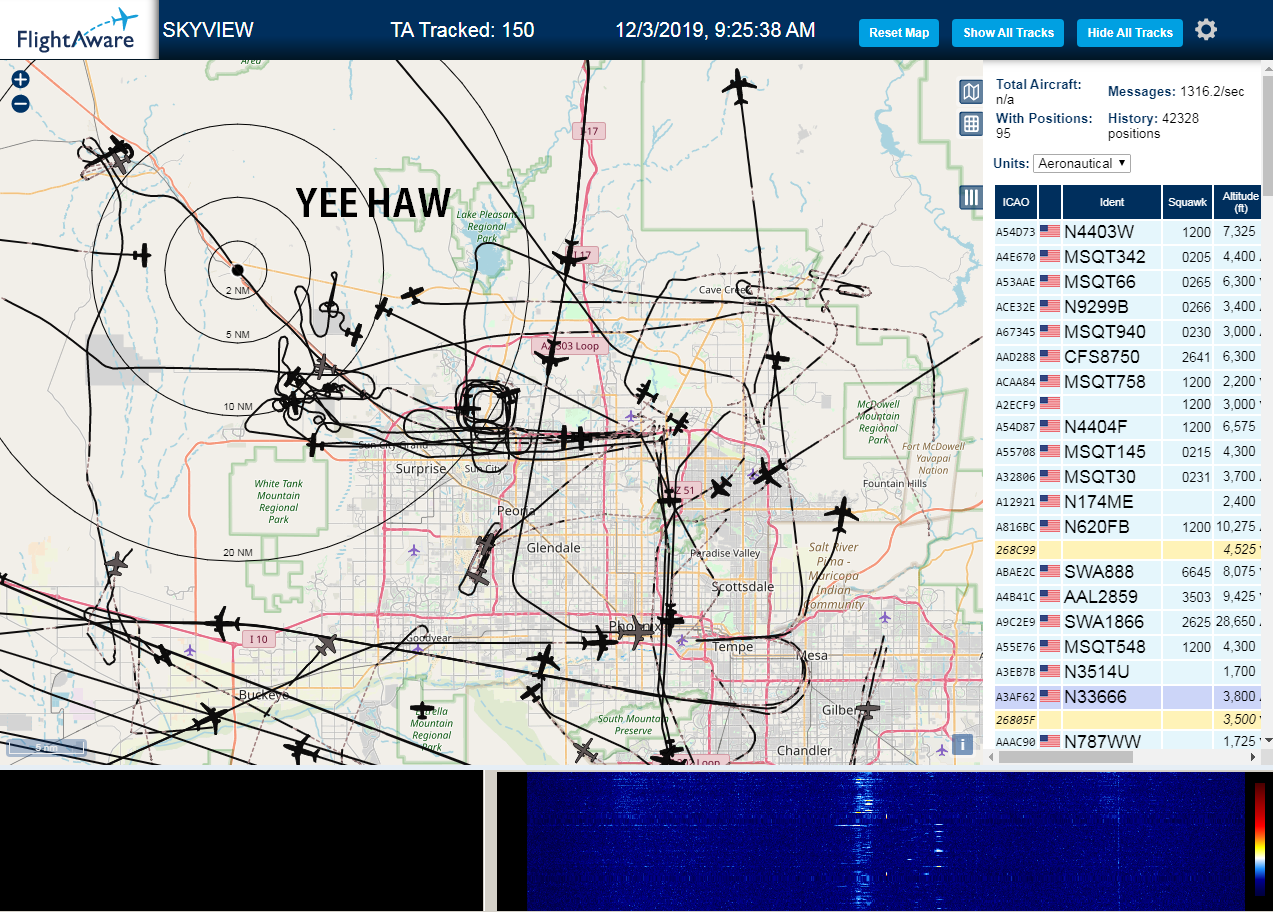Click the Reset Map button
The height and width of the screenshot is (913, 1273).
pyautogui.click(x=899, y=33)
